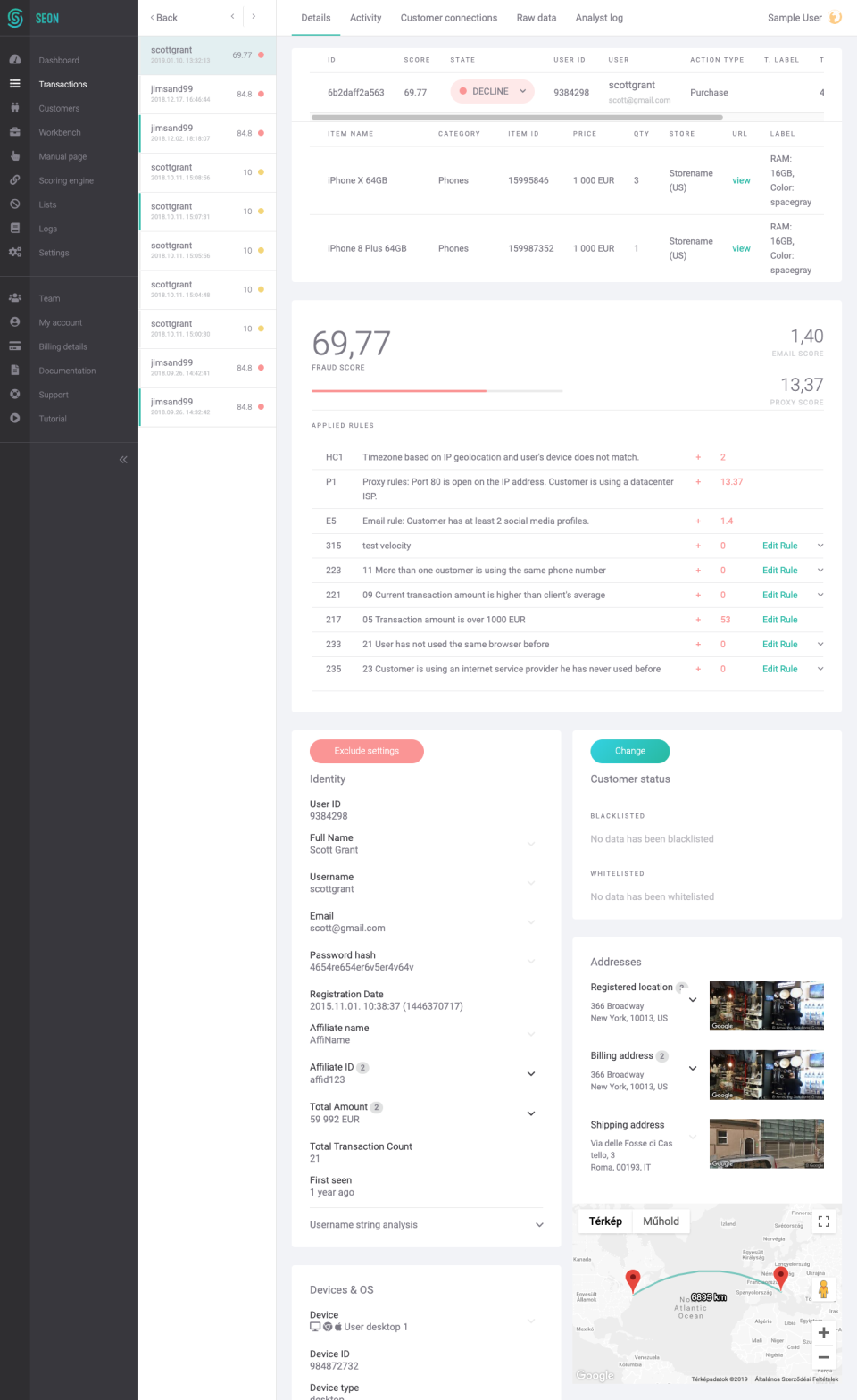The height and width of the screenshot is (1400, 857).
Task: Click the SEON logo icon
Action: (15, 18)
